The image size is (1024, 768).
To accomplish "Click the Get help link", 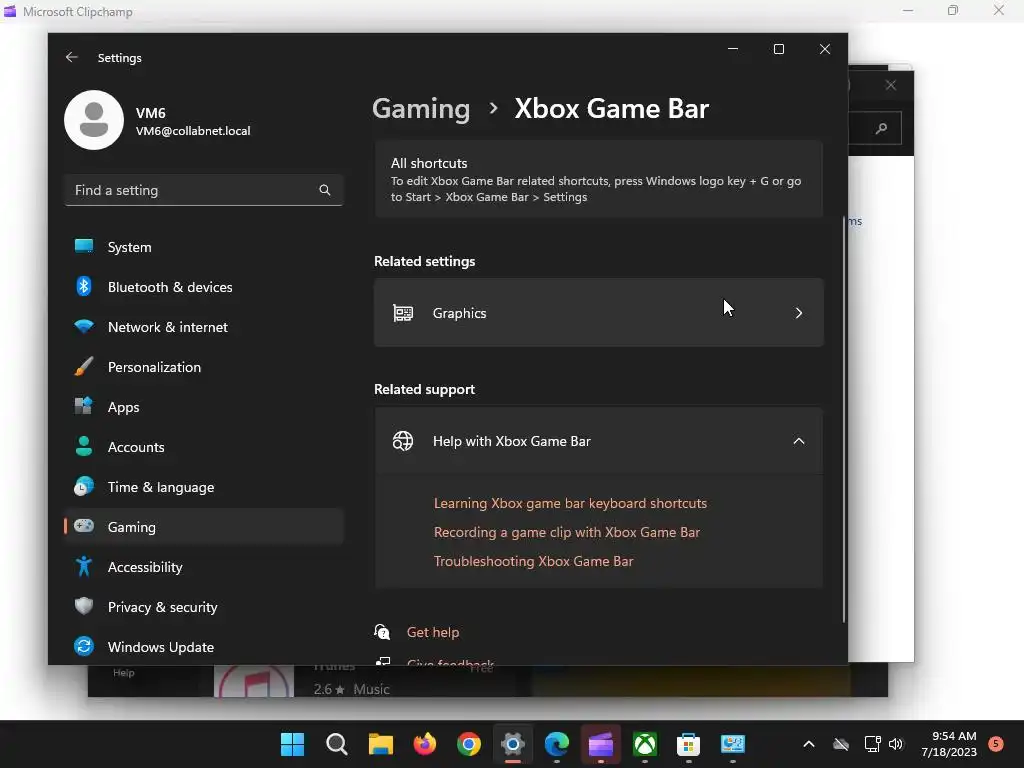I will 433,632.
